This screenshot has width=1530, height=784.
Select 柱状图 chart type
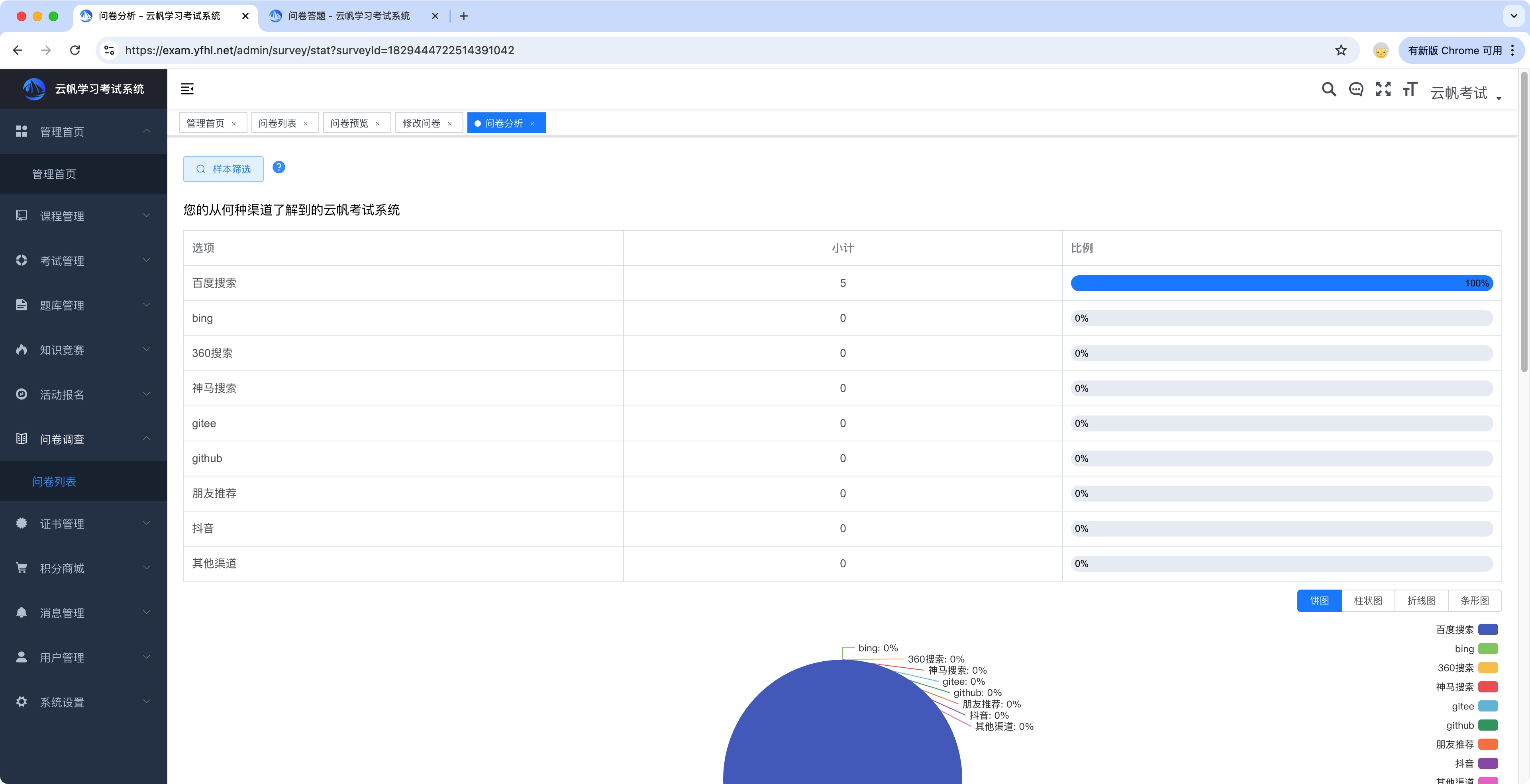coord(1368,600)
